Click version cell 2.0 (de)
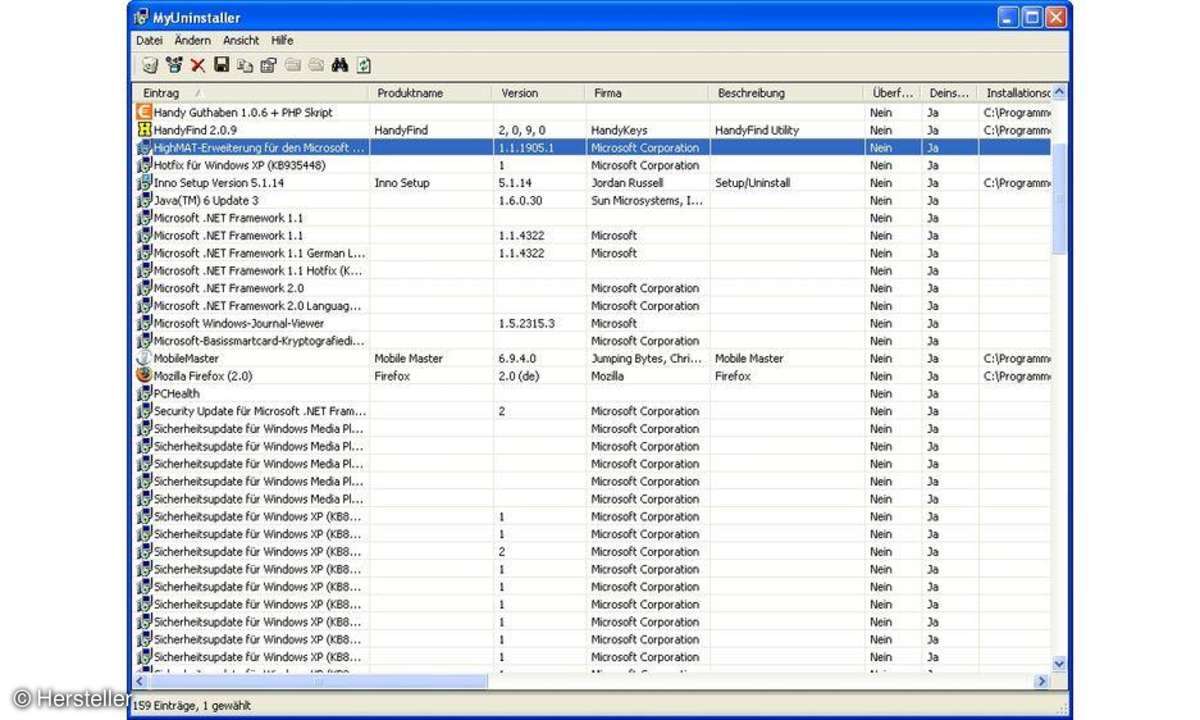 click(518, 376)
